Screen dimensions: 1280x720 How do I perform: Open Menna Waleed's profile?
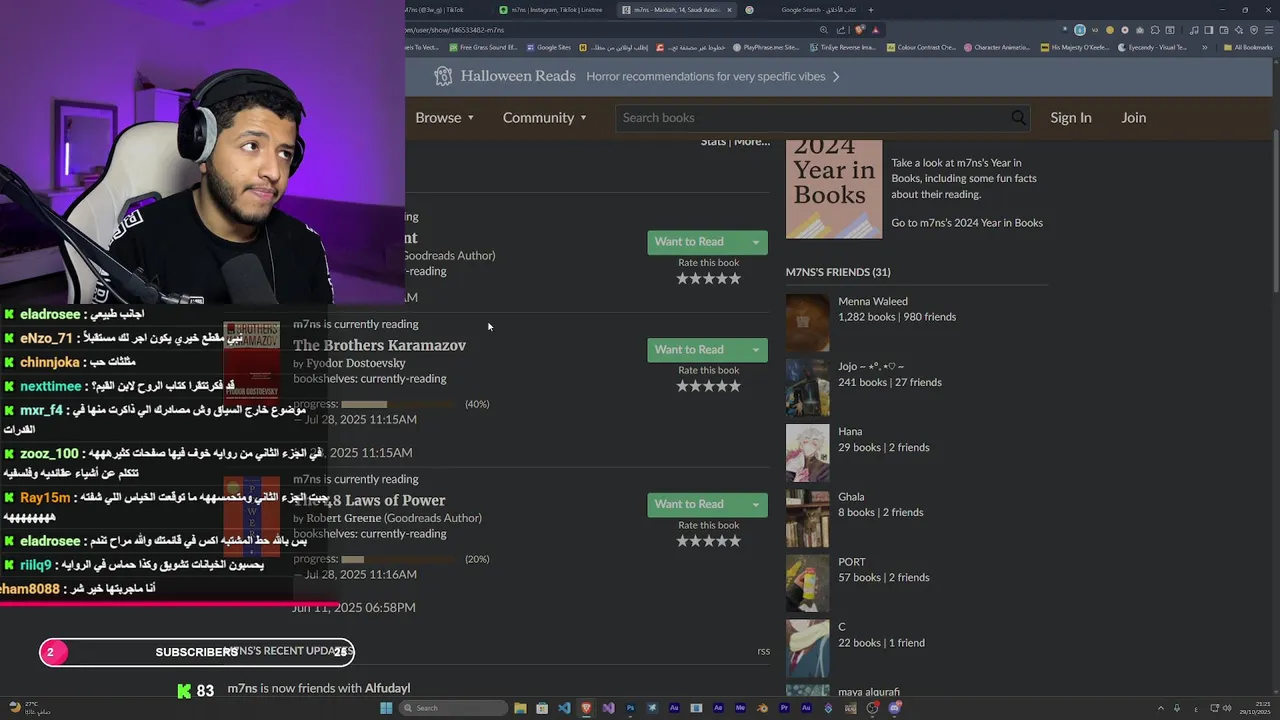coord(873,301)
